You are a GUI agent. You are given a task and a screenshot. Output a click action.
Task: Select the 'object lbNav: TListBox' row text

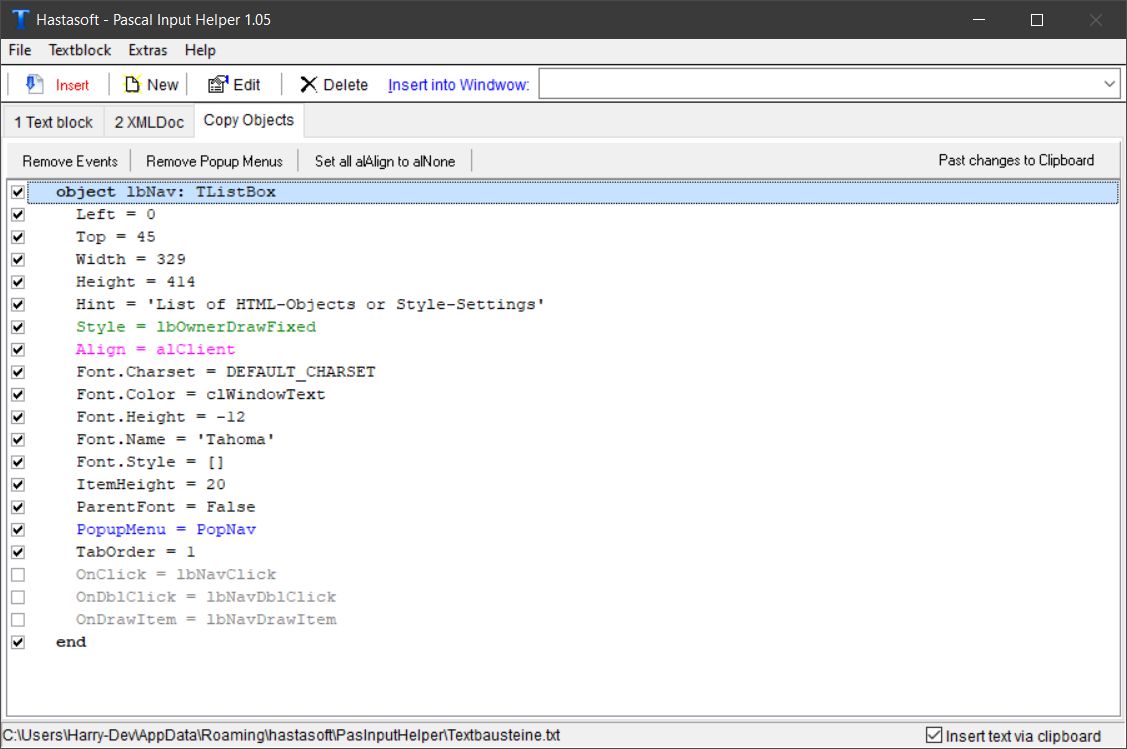point(165,192)
